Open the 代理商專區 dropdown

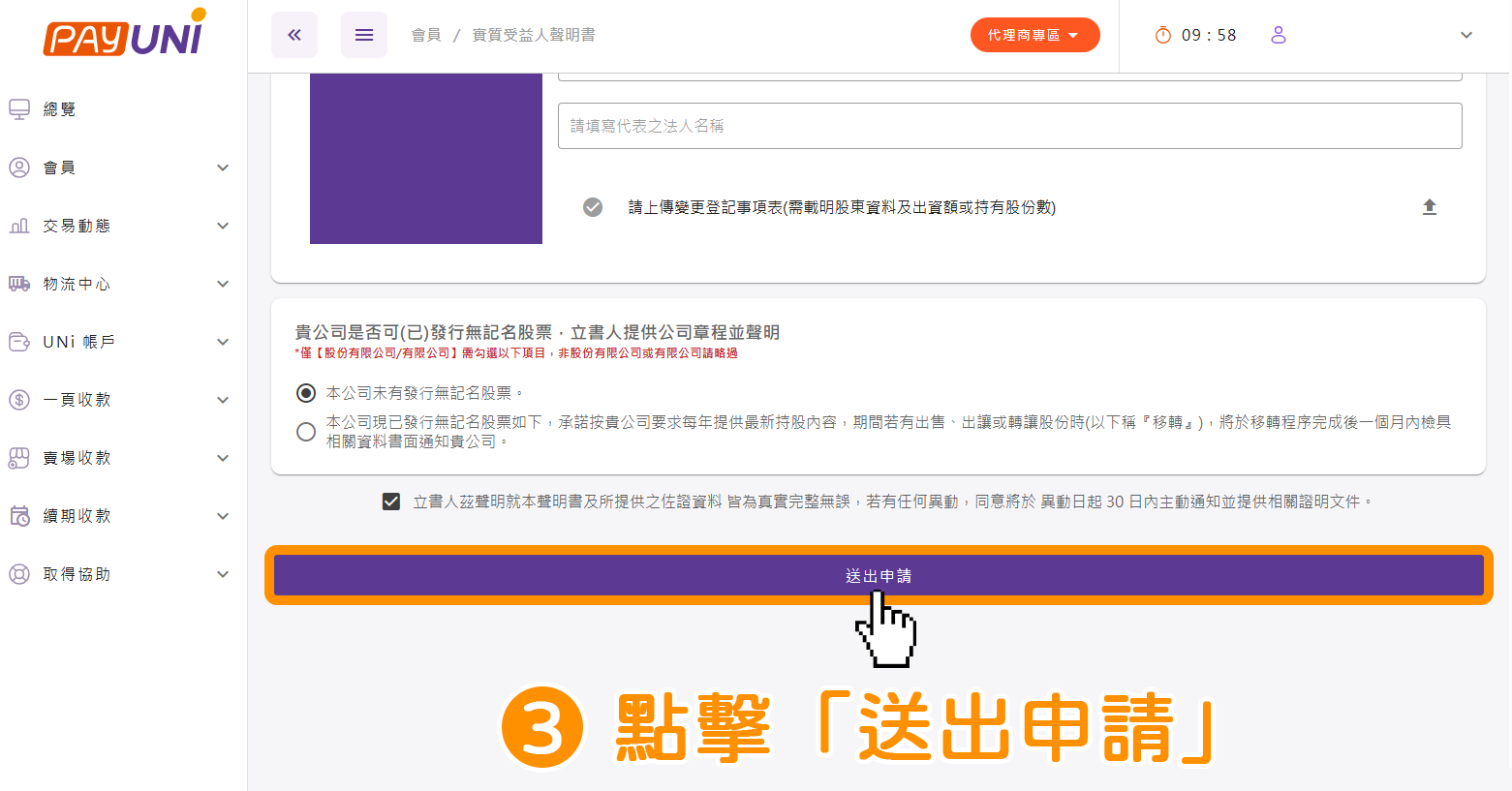(x=1034, y=35)
